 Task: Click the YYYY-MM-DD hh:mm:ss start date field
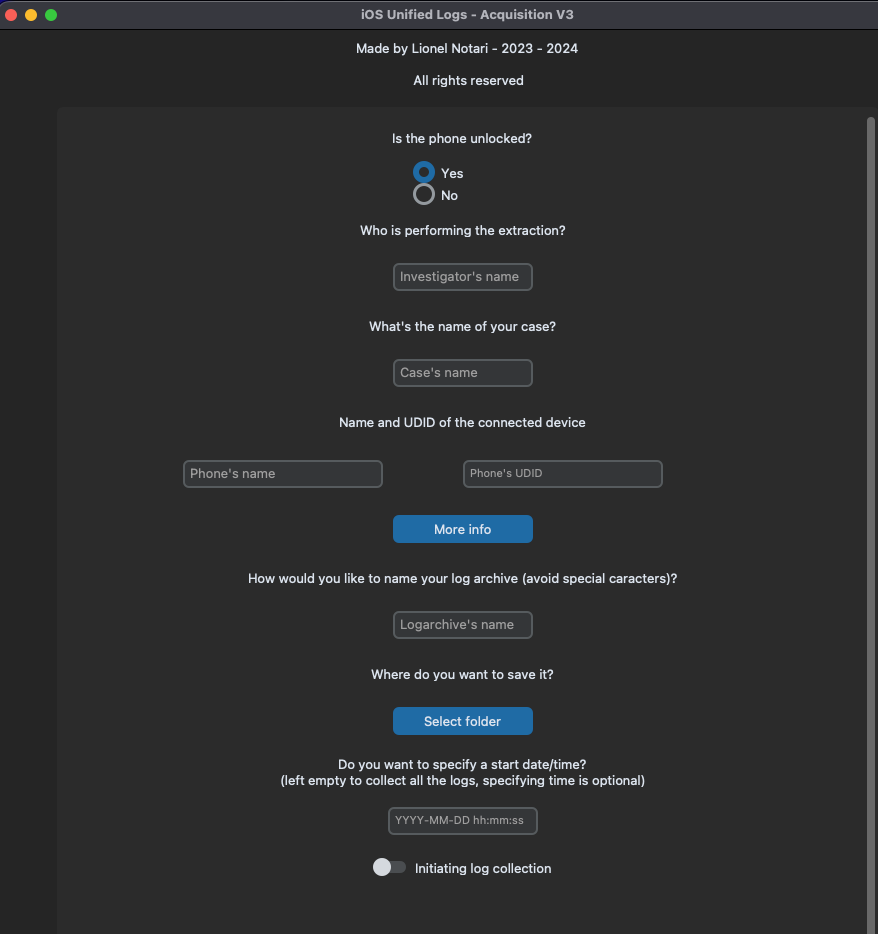463,821
